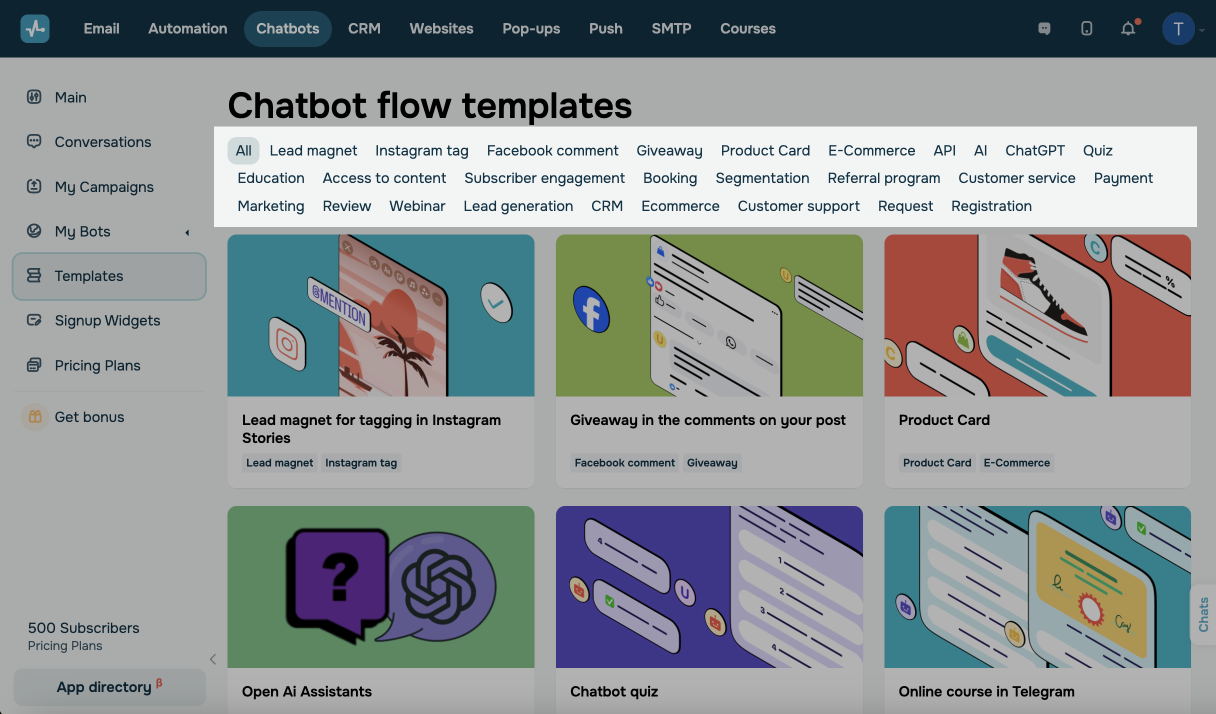Click the Templates sidebar icon
The image size is (1216, 714).
34,276
